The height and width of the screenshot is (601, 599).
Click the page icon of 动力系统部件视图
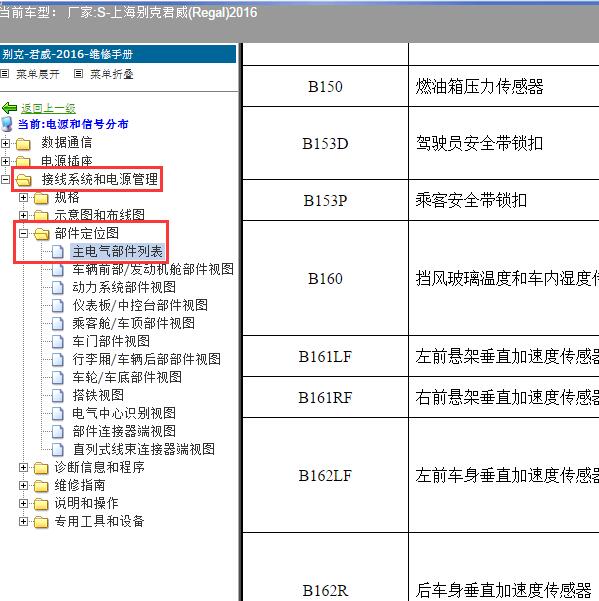(58, 287)
